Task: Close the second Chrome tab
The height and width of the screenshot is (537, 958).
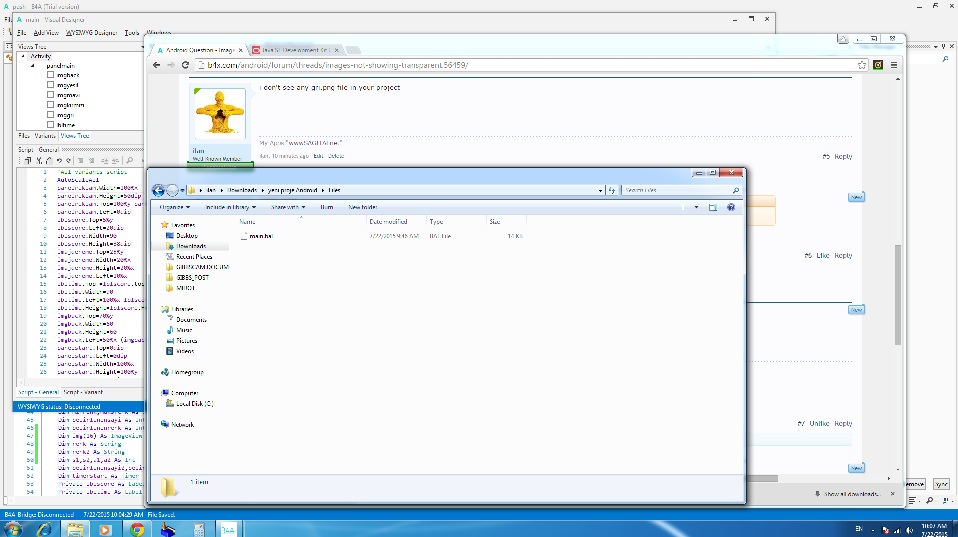Action: (337, 50)
